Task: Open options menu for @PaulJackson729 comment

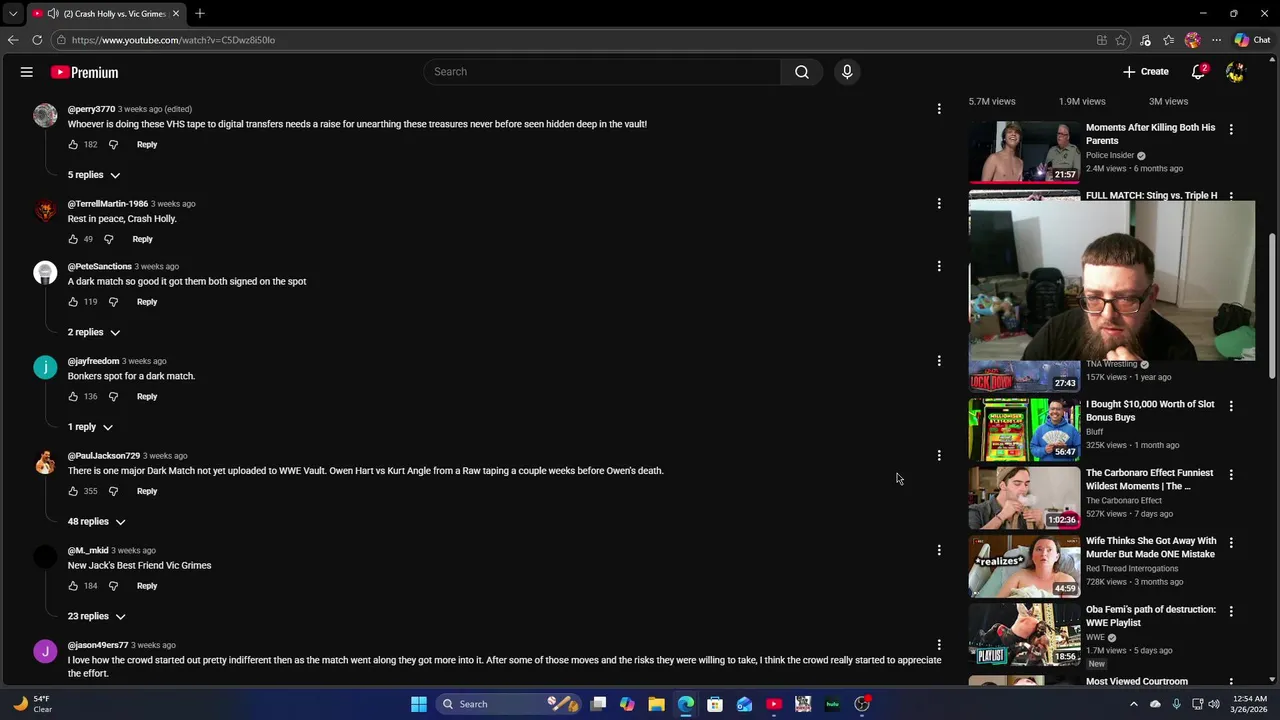Action: tap(939, 455)
